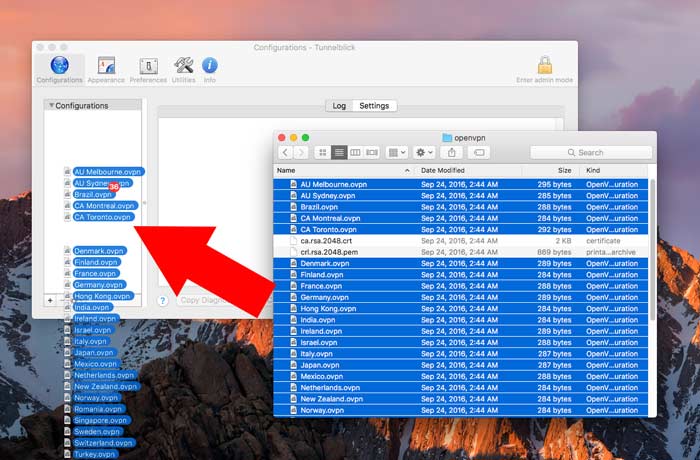This screenshot has width=700, height=460.
Task: Select the ca.rsa.2048.crt file
Action: [x=461, y=241]
